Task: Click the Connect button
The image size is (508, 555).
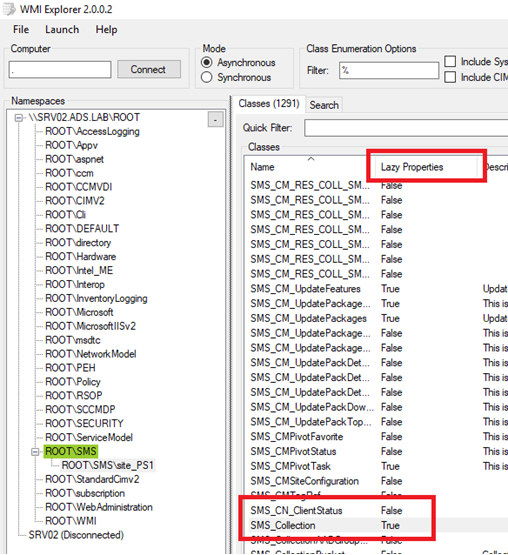Action: pos(148,69)
